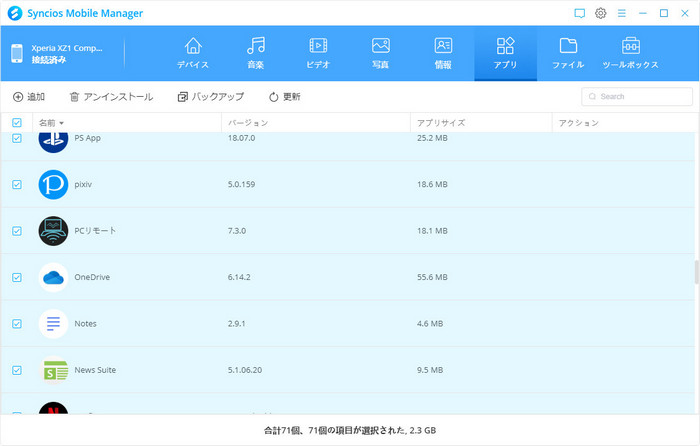Click the settings gear icon in title bar
The width and height of the screenshot is (700, 446).
pos(601,13)
